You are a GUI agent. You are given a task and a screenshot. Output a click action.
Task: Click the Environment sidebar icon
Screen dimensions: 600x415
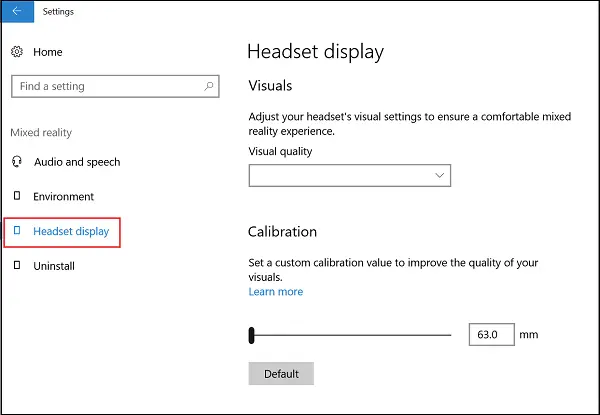[17, 196]
